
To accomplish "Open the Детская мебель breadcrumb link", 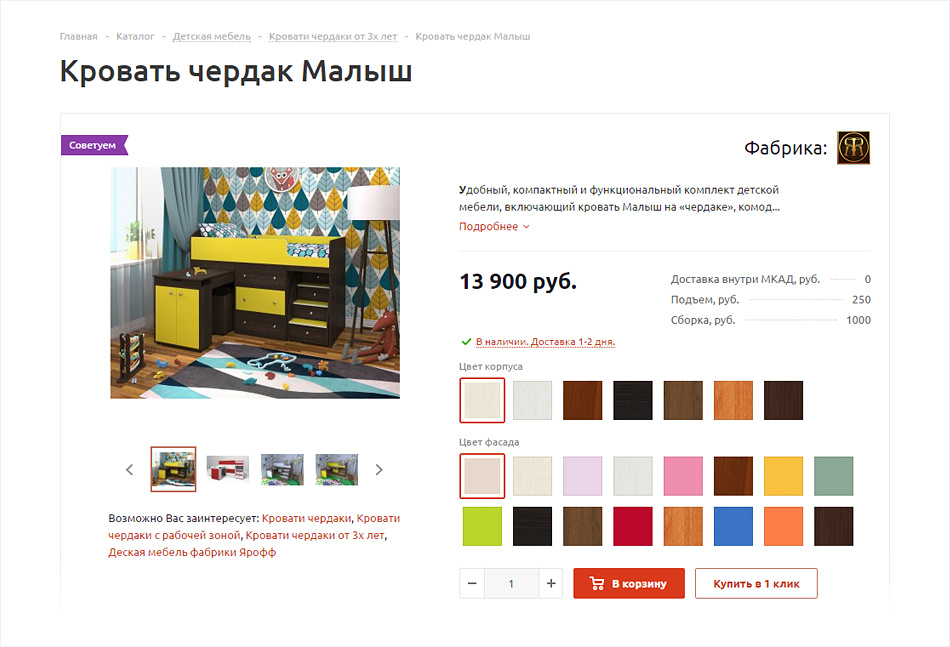I will pos(211,36).
